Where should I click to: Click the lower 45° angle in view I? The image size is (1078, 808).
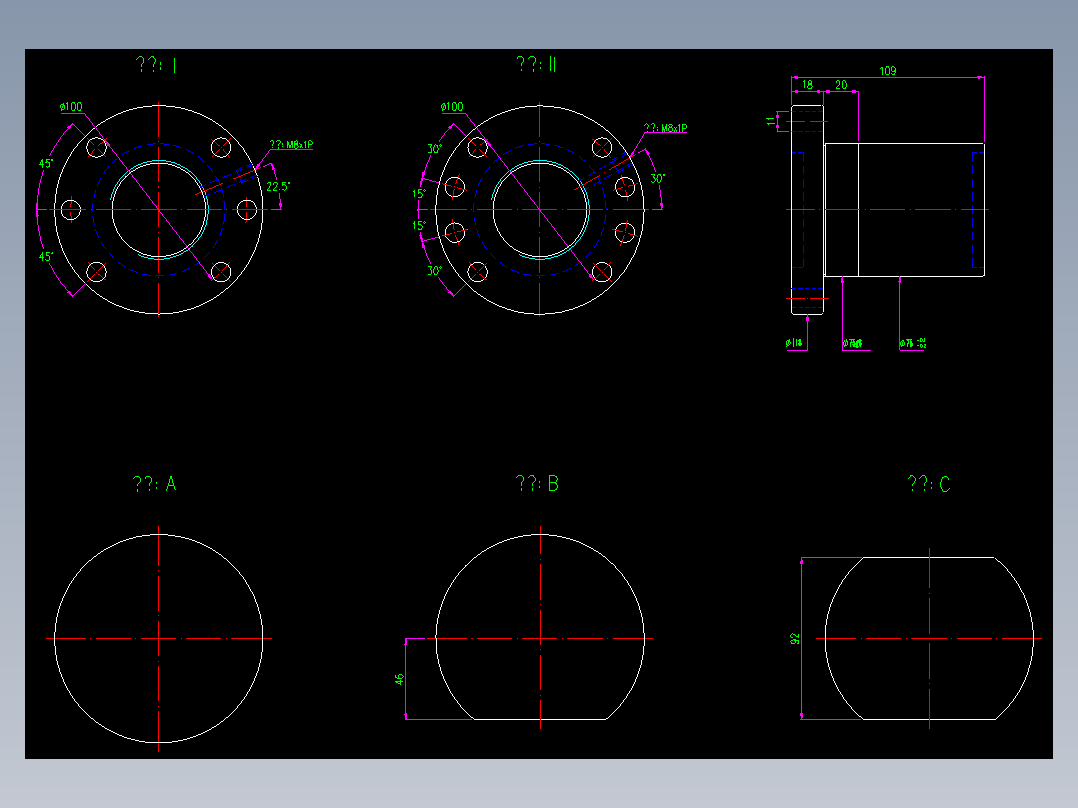point(45,256)
